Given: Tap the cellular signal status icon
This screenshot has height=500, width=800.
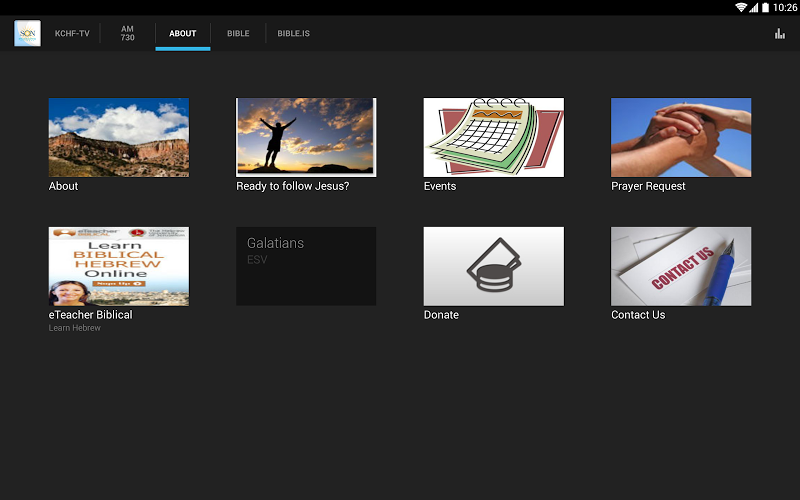Looking at the screenshot, I should (754, 7).
